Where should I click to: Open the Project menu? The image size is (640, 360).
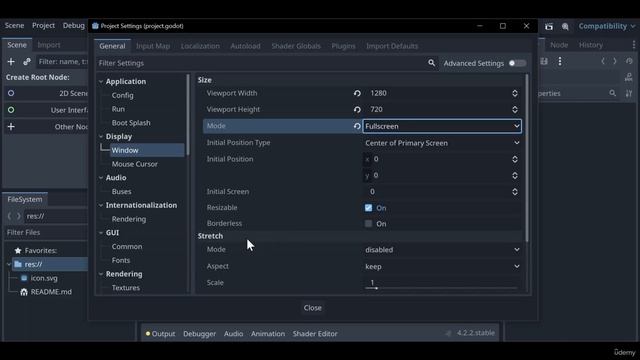click(43, 25)
